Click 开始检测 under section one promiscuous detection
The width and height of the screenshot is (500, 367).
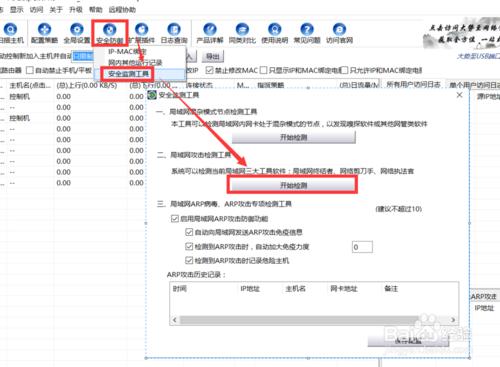(294, 137)
